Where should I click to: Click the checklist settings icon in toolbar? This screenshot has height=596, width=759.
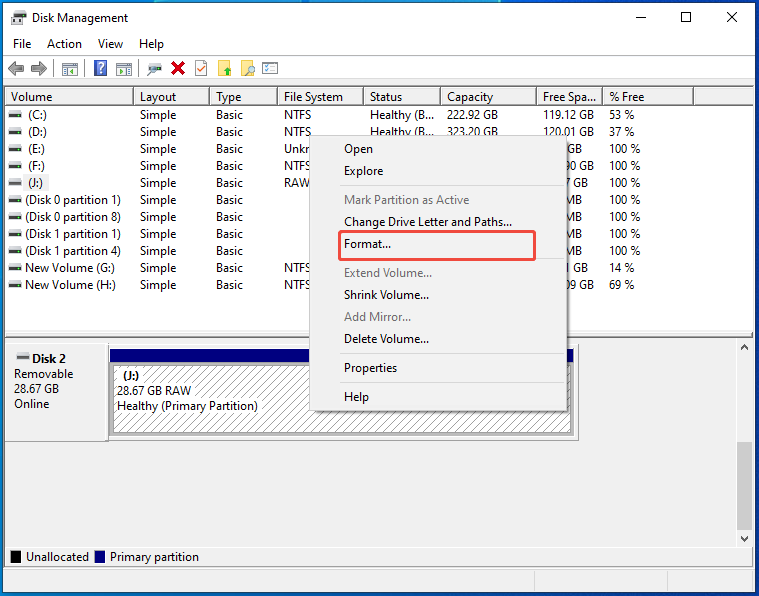(270, 68)
